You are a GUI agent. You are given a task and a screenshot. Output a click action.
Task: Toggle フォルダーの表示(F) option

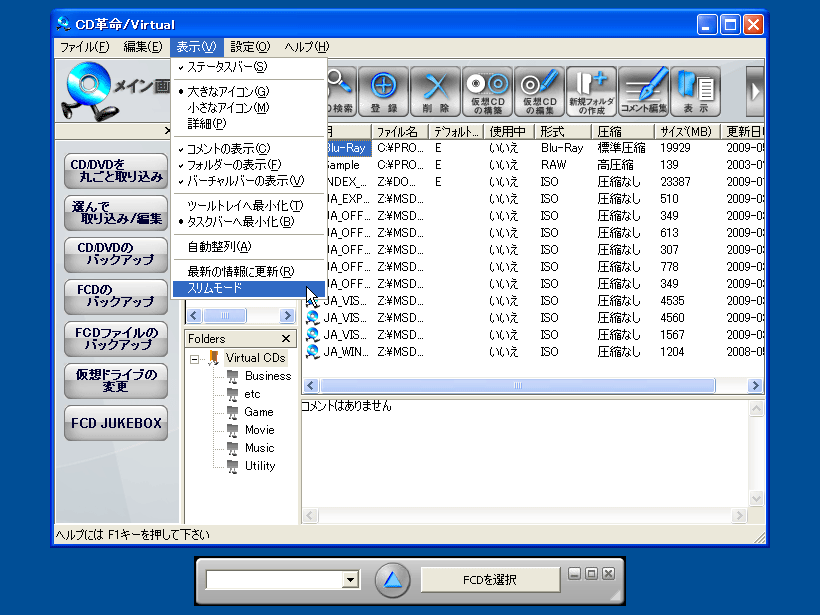[249, 165]
